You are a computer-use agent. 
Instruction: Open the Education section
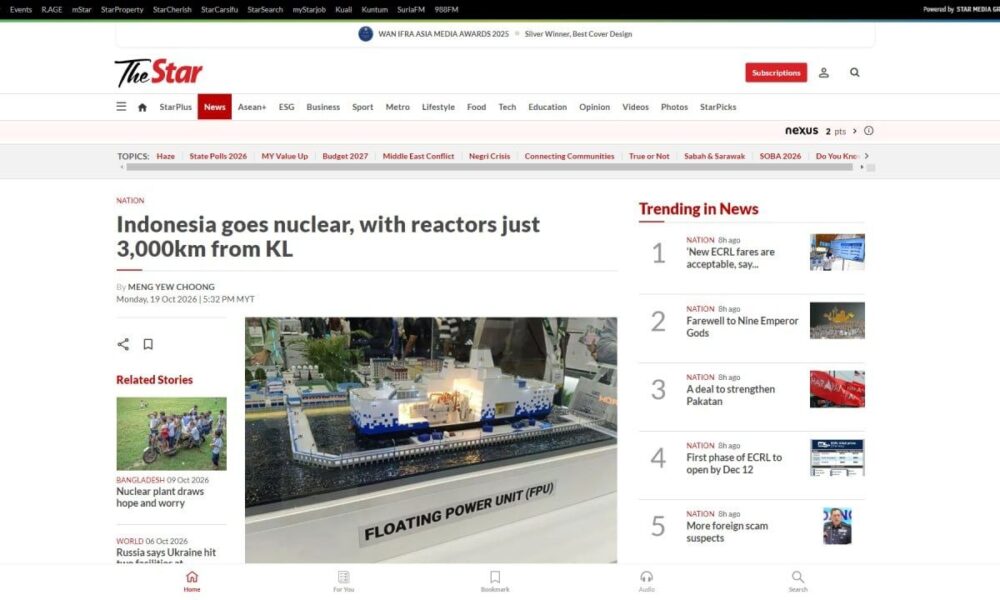(x=547, y=107)
